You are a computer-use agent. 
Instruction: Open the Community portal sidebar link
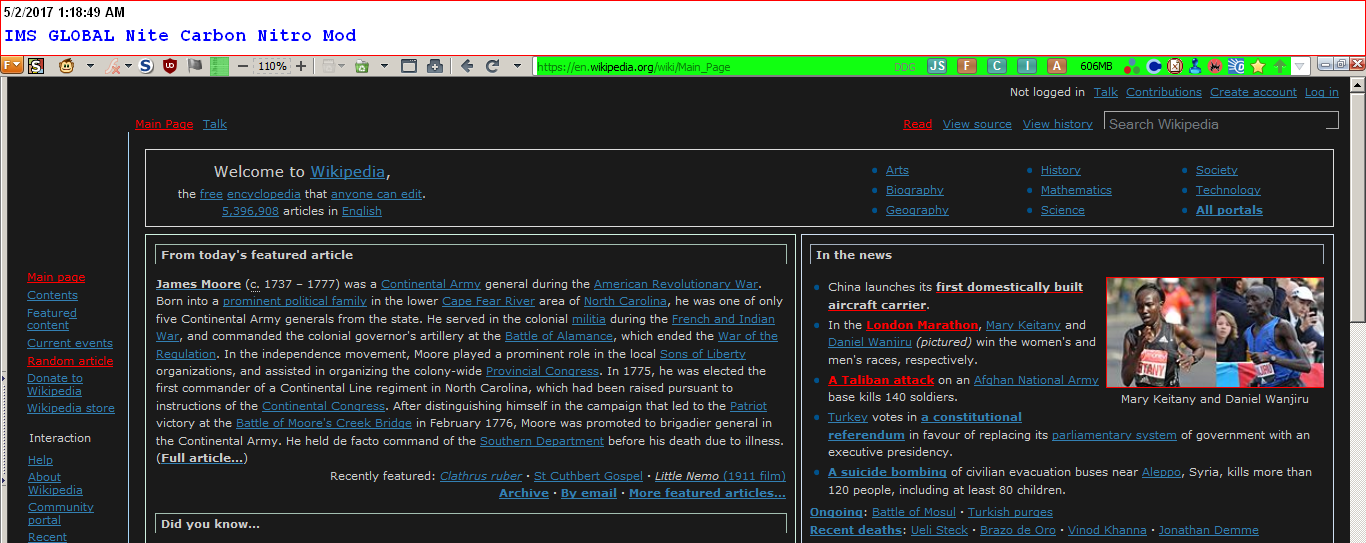pos(60,514)
